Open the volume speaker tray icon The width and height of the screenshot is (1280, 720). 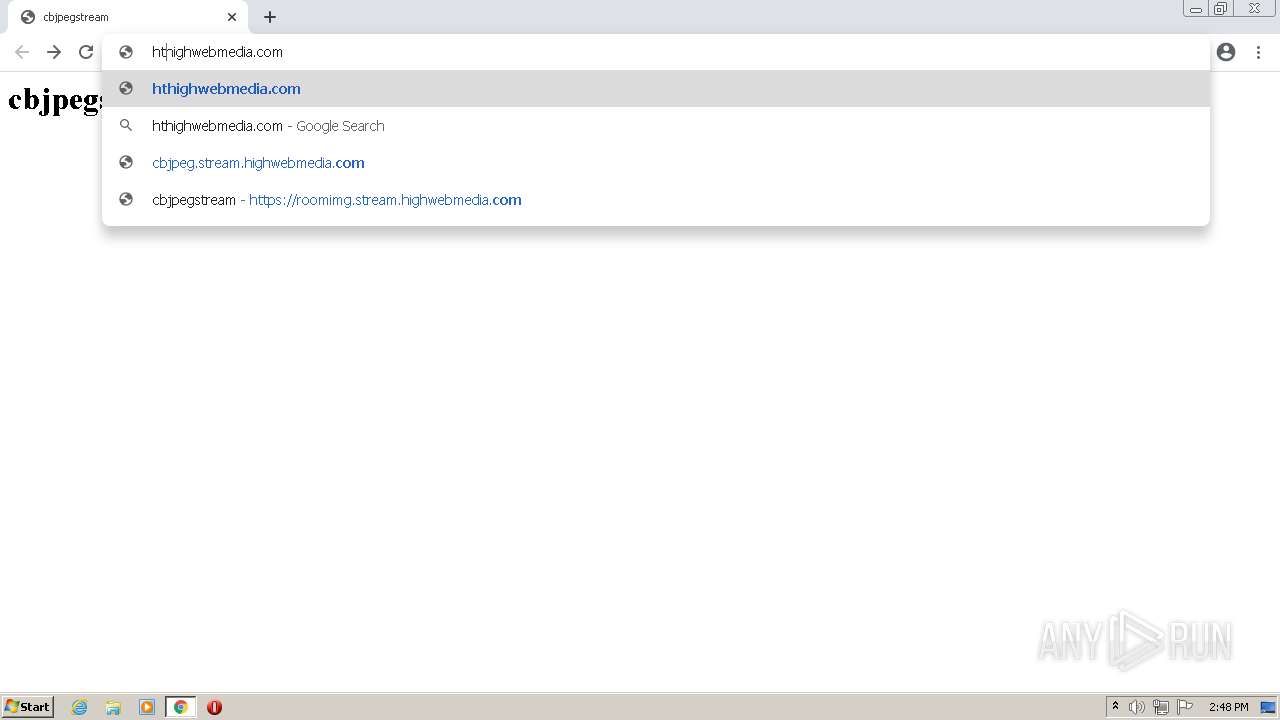click(x=1137, y=707)
